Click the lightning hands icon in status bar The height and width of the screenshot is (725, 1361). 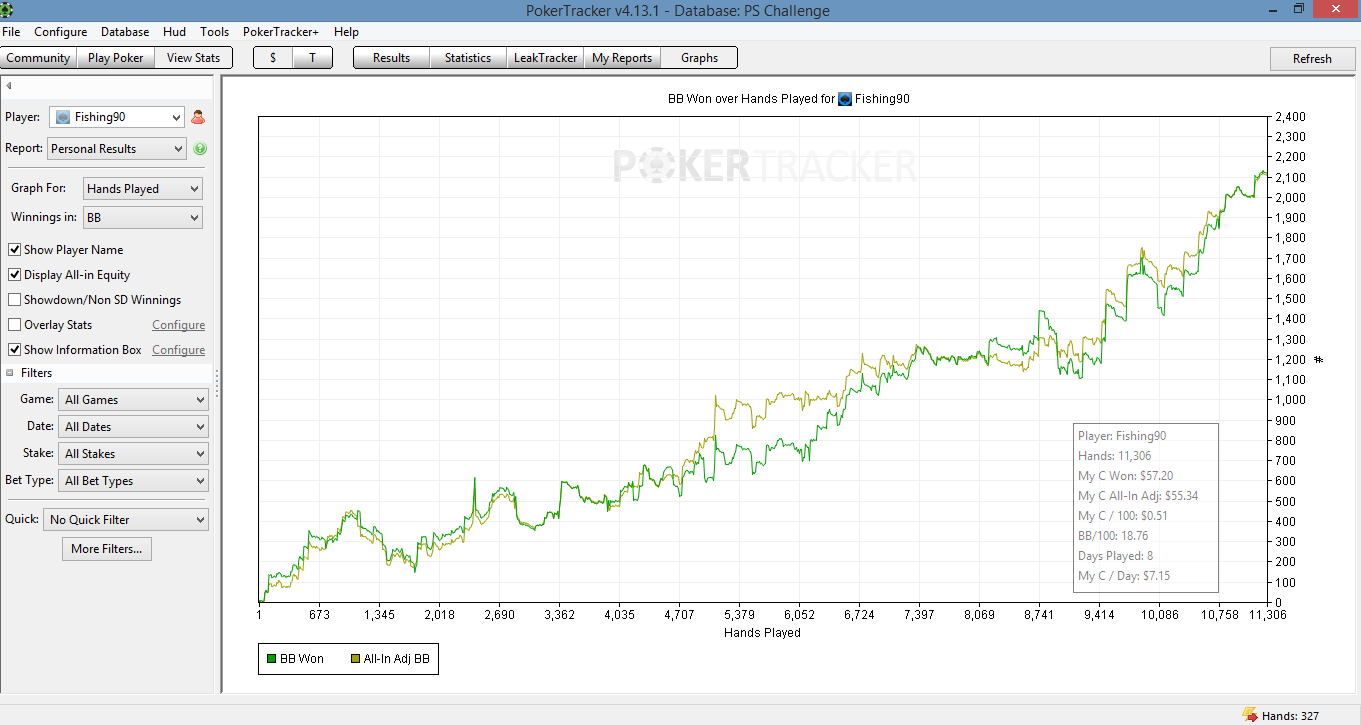point(1249,715)
